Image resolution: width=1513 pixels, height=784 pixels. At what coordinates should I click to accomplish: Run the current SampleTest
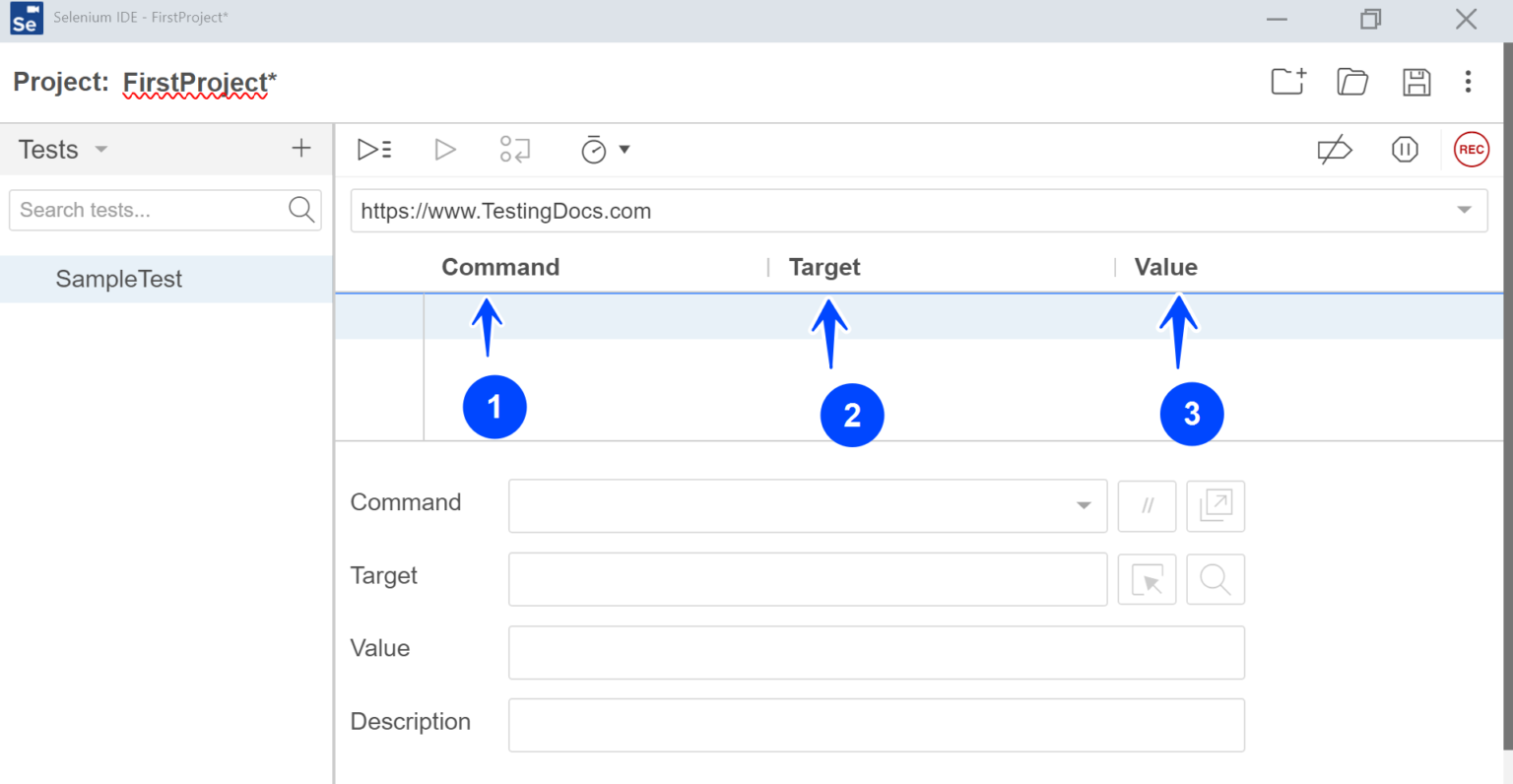(444, 149)
